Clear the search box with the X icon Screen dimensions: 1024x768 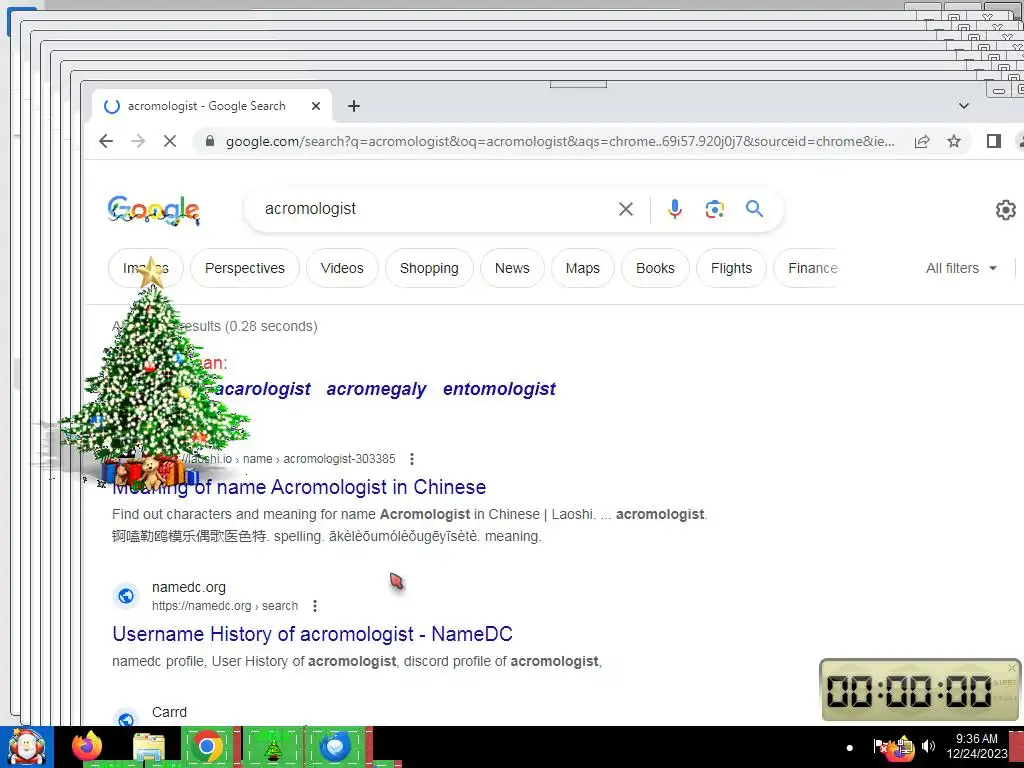pyautogui.click(x=626, y=209)
